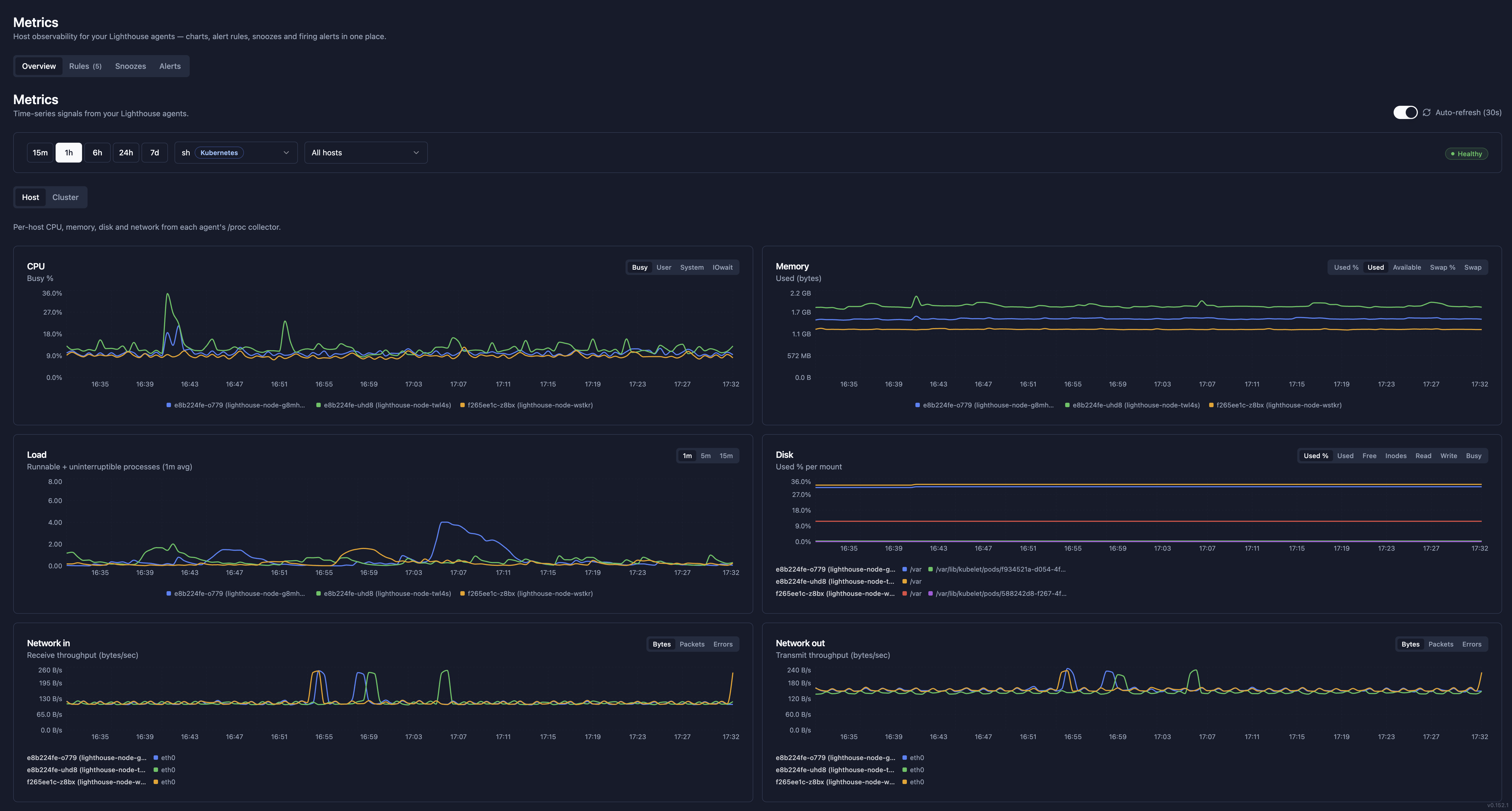Image resolution: width=1512 pixels, height=811 pixels.
Task: Show CPU User metric
Action: (x=664, y=267)
